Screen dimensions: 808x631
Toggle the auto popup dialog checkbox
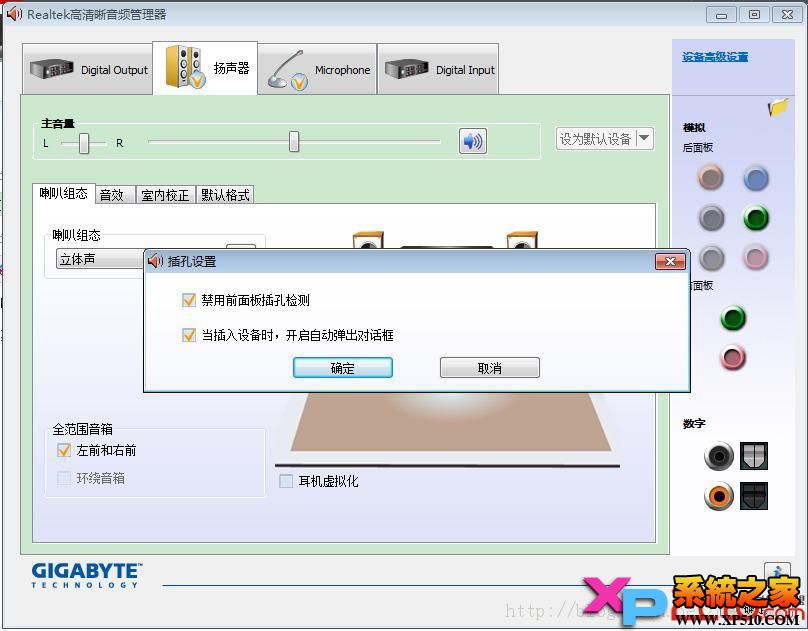pyautogui.click(x=189, y=335)
